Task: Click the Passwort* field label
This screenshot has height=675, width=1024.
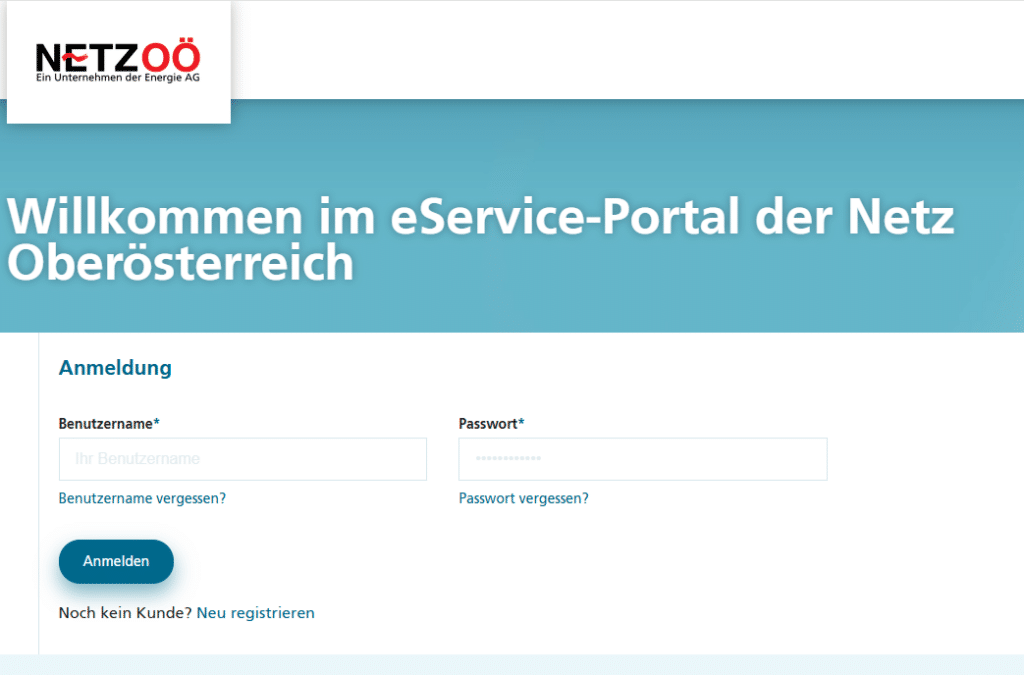Action: (x=492, y=424)
